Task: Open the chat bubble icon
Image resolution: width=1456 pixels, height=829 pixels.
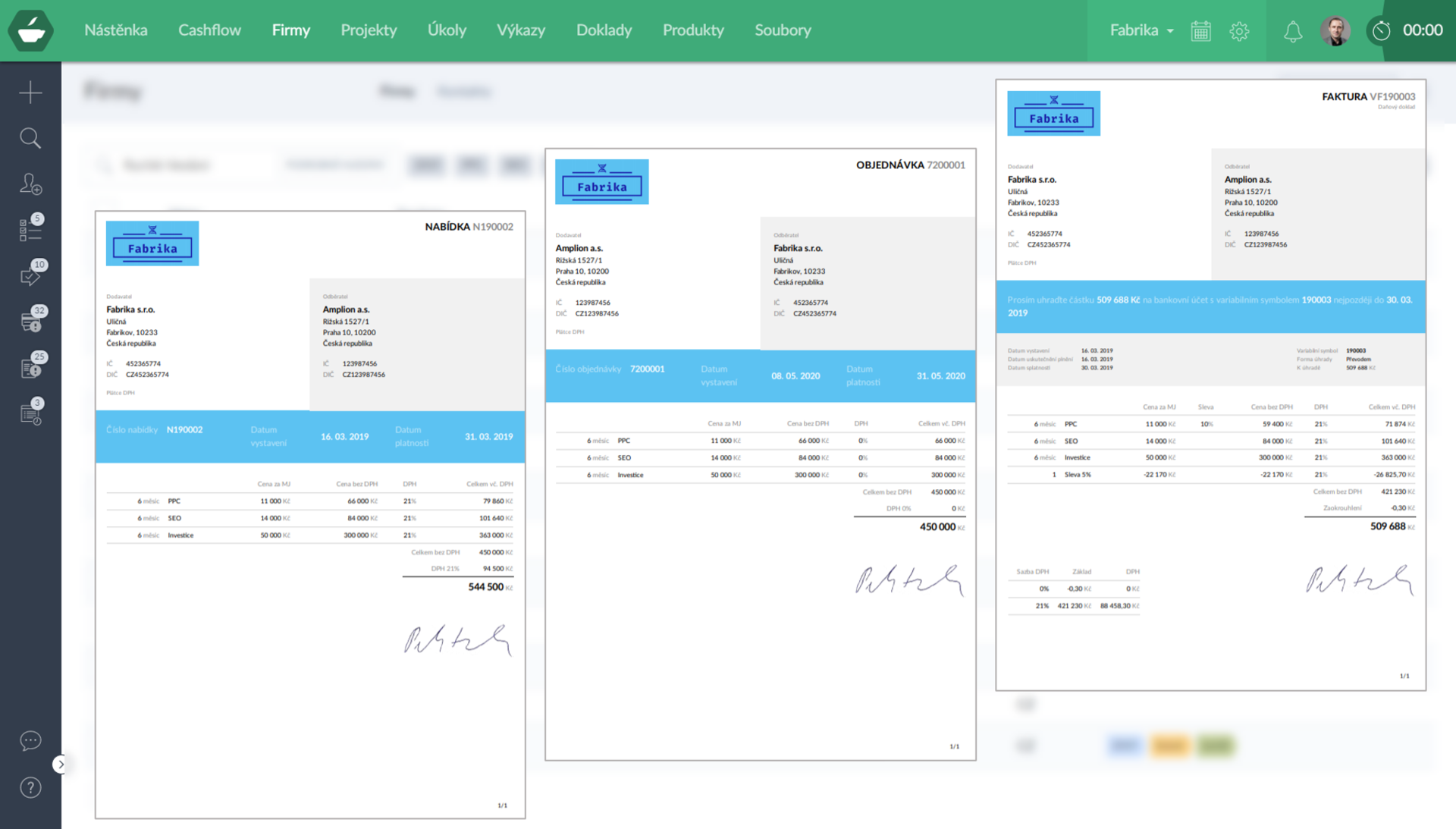Action: point(30,740)
